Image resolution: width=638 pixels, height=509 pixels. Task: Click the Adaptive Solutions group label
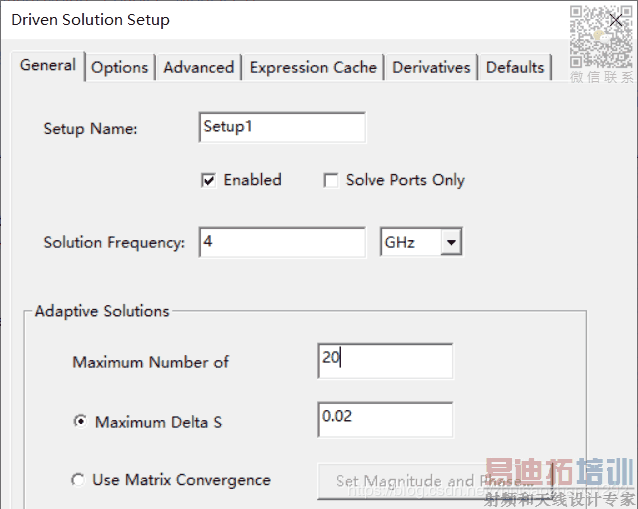coord(102,311)
